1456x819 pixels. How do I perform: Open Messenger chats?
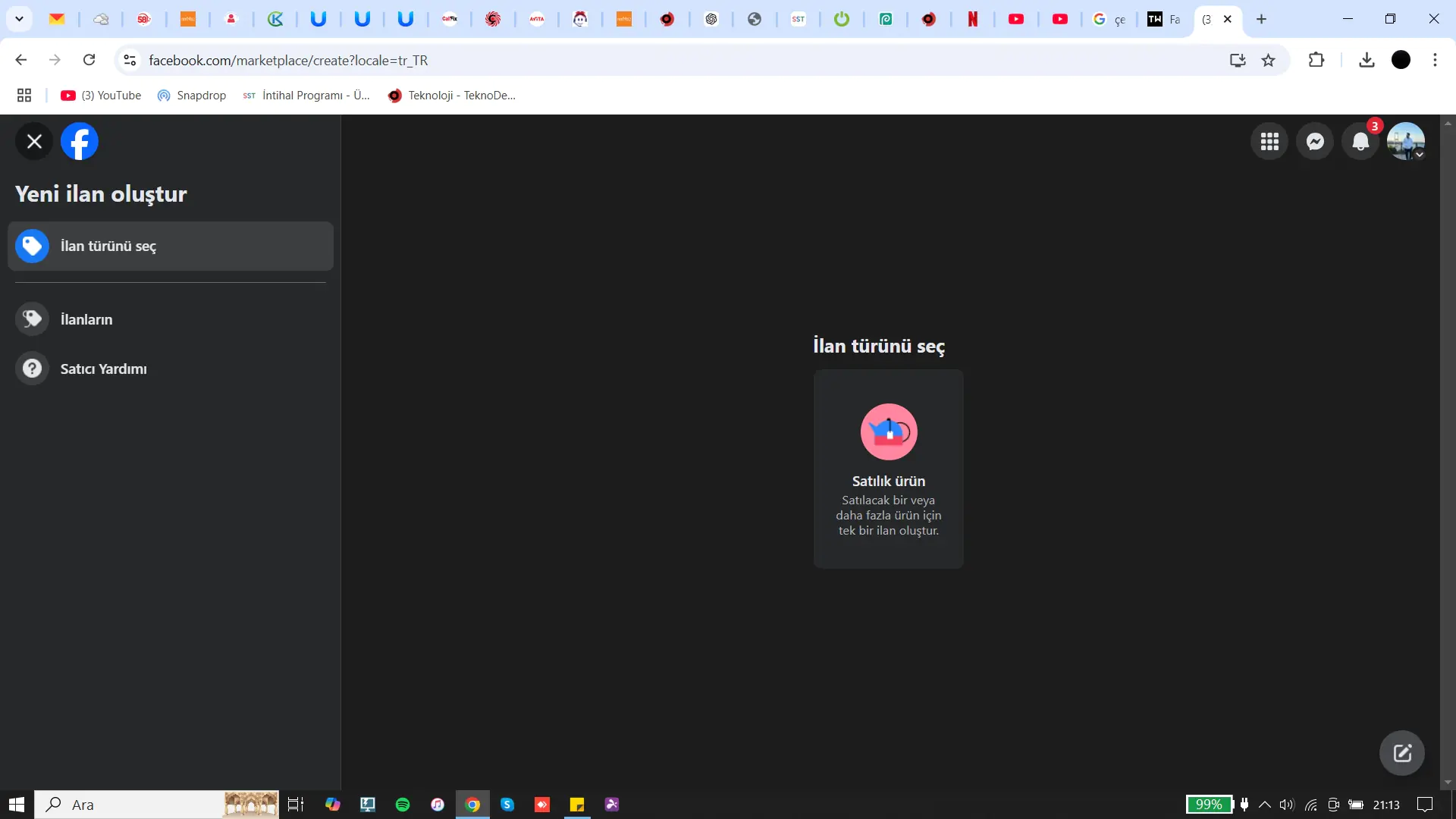click(x=1315, y=142)
